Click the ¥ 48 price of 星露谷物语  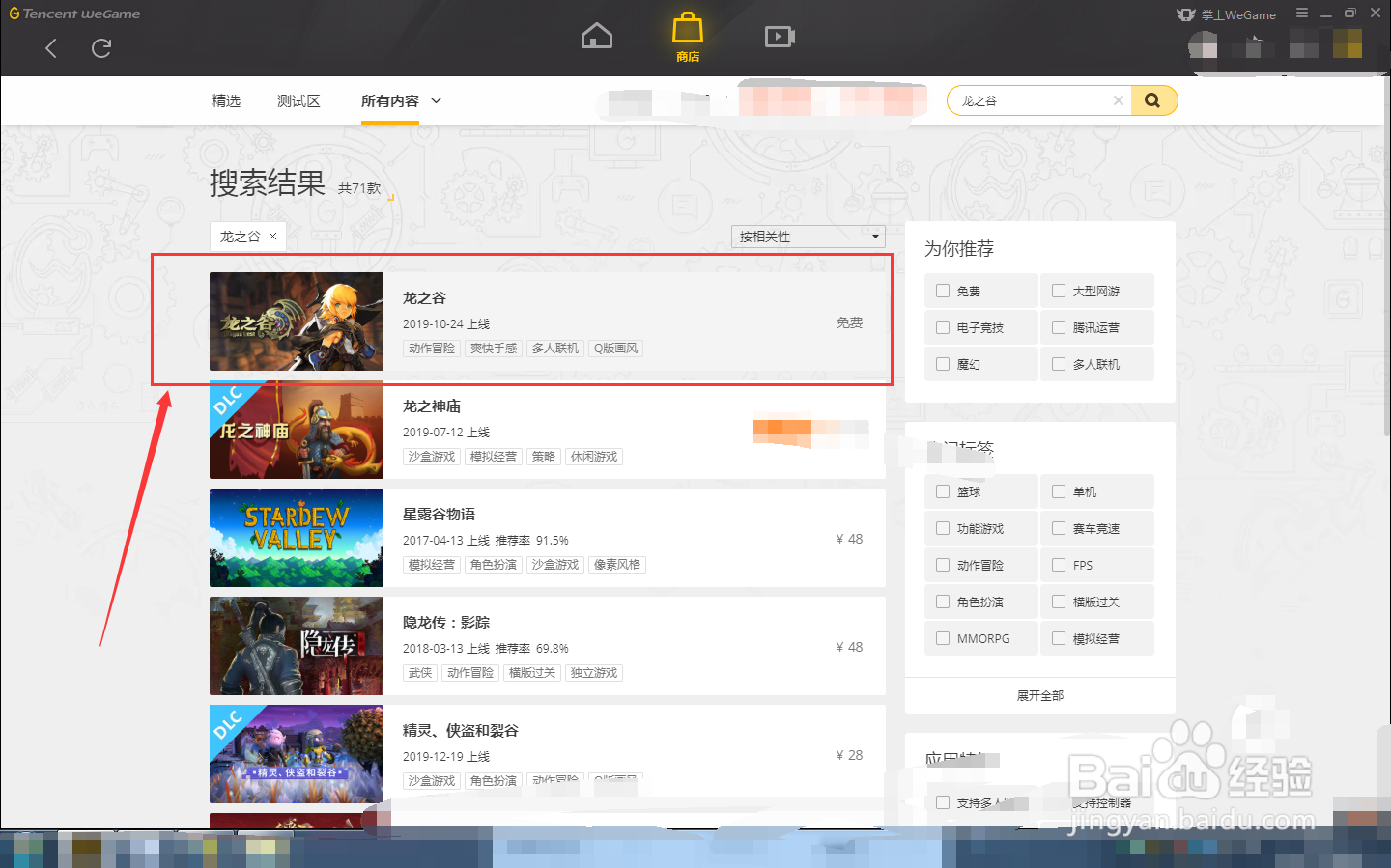pos(849,539)
